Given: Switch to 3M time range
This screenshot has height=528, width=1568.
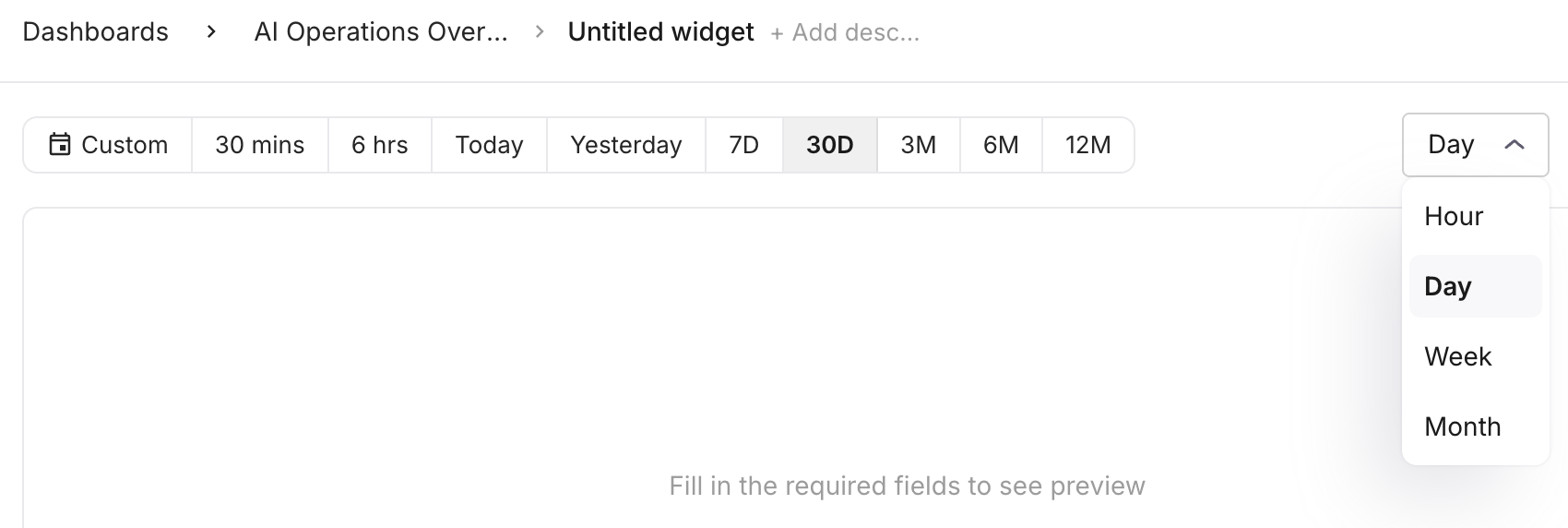Looking at the screenshot, I should click(x=918, y=145).
